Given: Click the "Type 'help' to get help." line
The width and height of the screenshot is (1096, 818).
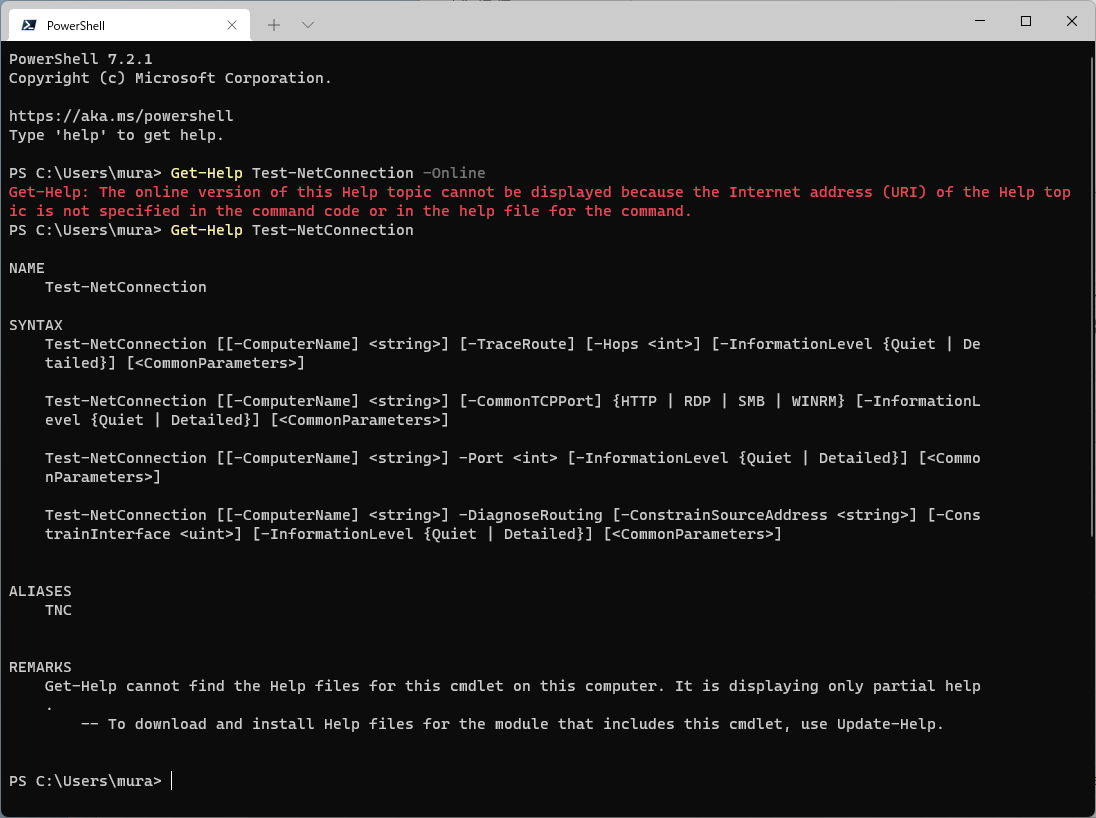Looking at the screenshot, I should (116, 135).
